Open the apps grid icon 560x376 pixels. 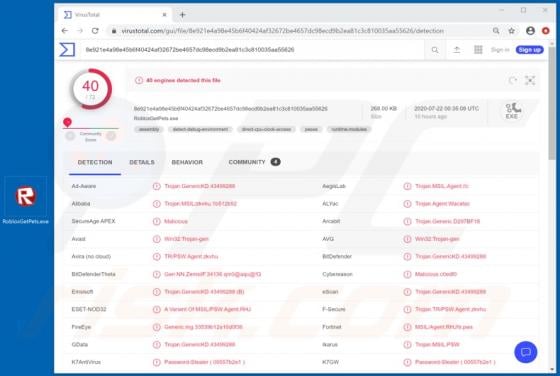click(478, 50)
